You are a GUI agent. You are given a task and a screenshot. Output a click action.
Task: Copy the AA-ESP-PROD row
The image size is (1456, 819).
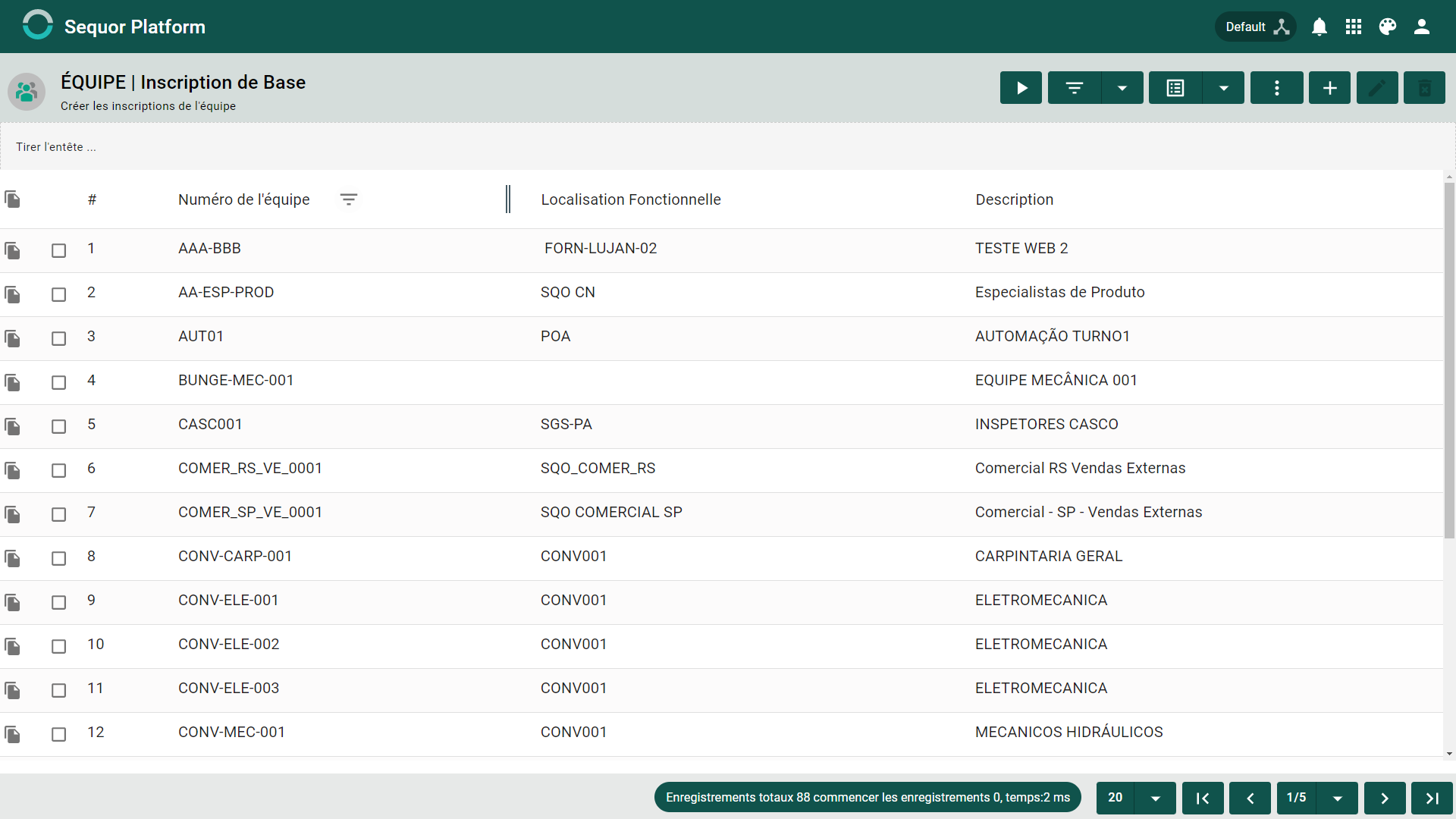(x=12, y=294)
